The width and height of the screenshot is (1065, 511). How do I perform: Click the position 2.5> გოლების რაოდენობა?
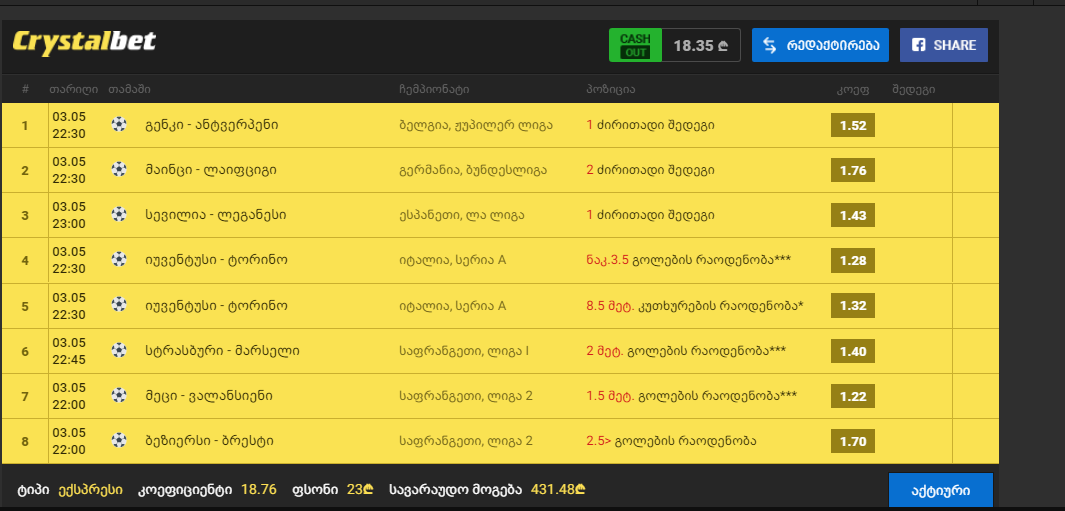pyautogui.click(x=671, y=441)
